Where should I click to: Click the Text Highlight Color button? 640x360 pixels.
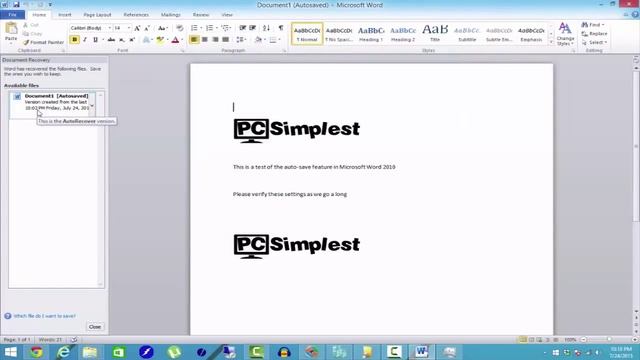(x=160, y=40)
